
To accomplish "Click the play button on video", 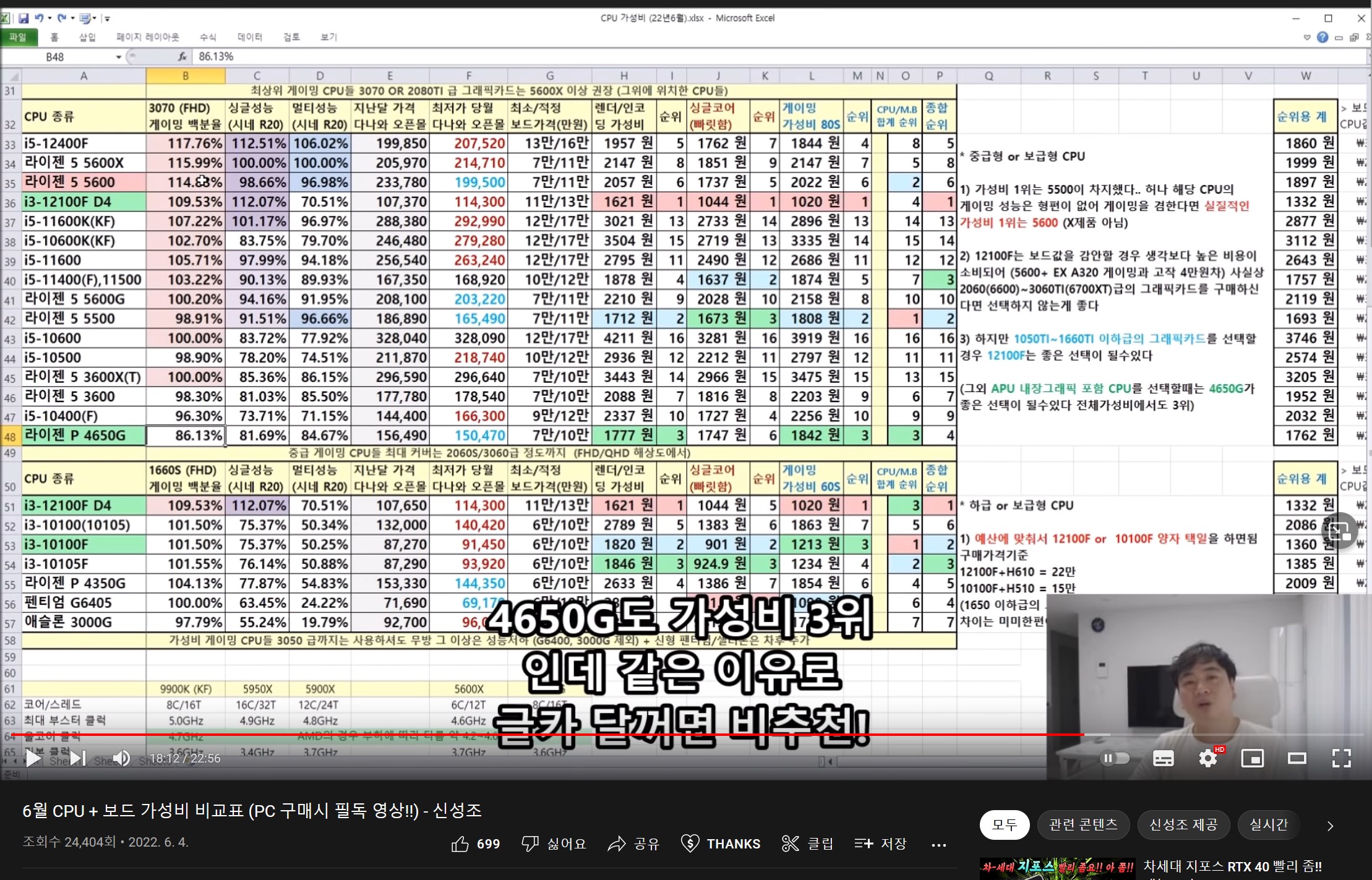I will 33,758.
